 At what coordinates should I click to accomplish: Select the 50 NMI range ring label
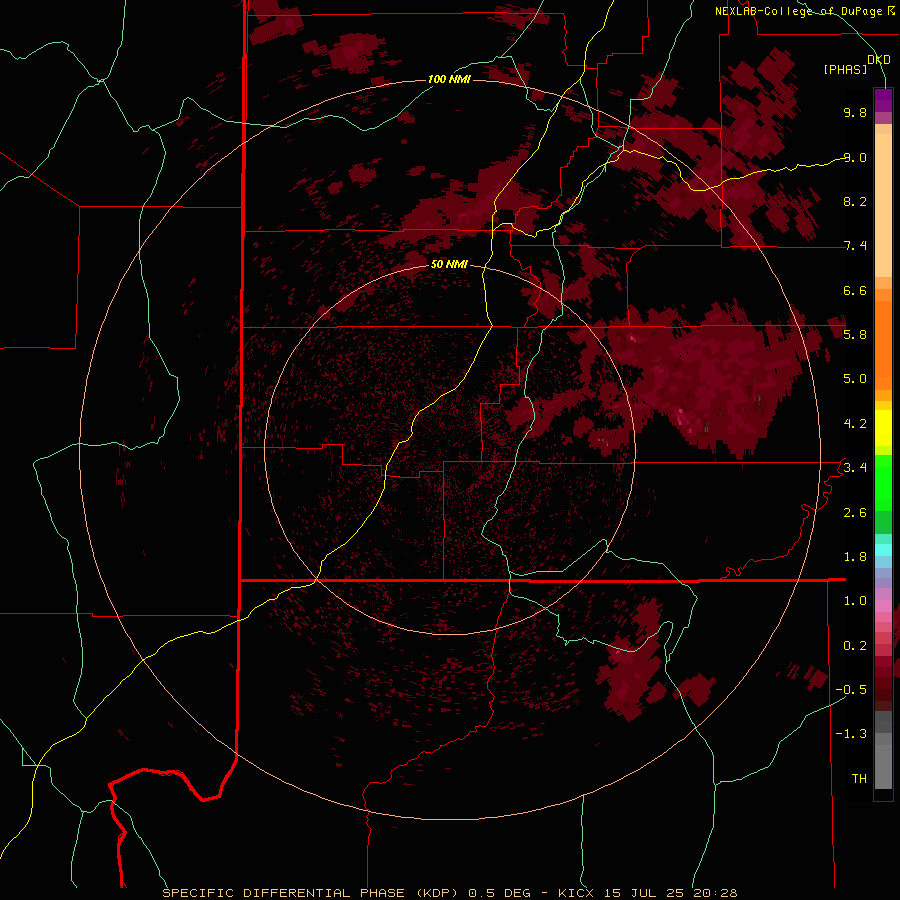click(449, 264)
